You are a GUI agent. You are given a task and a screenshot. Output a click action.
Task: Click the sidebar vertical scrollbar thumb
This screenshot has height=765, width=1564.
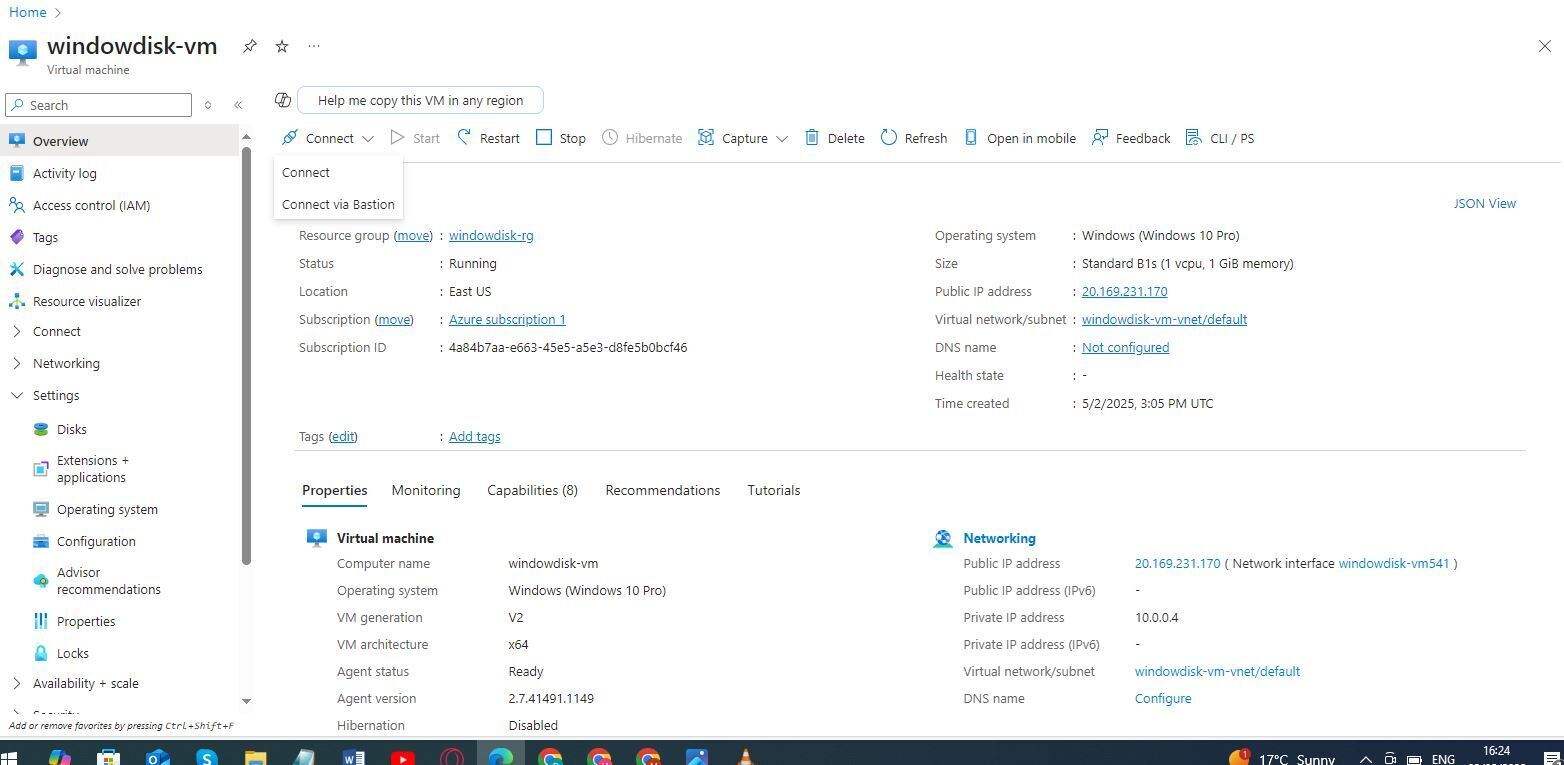coord(246,355)
